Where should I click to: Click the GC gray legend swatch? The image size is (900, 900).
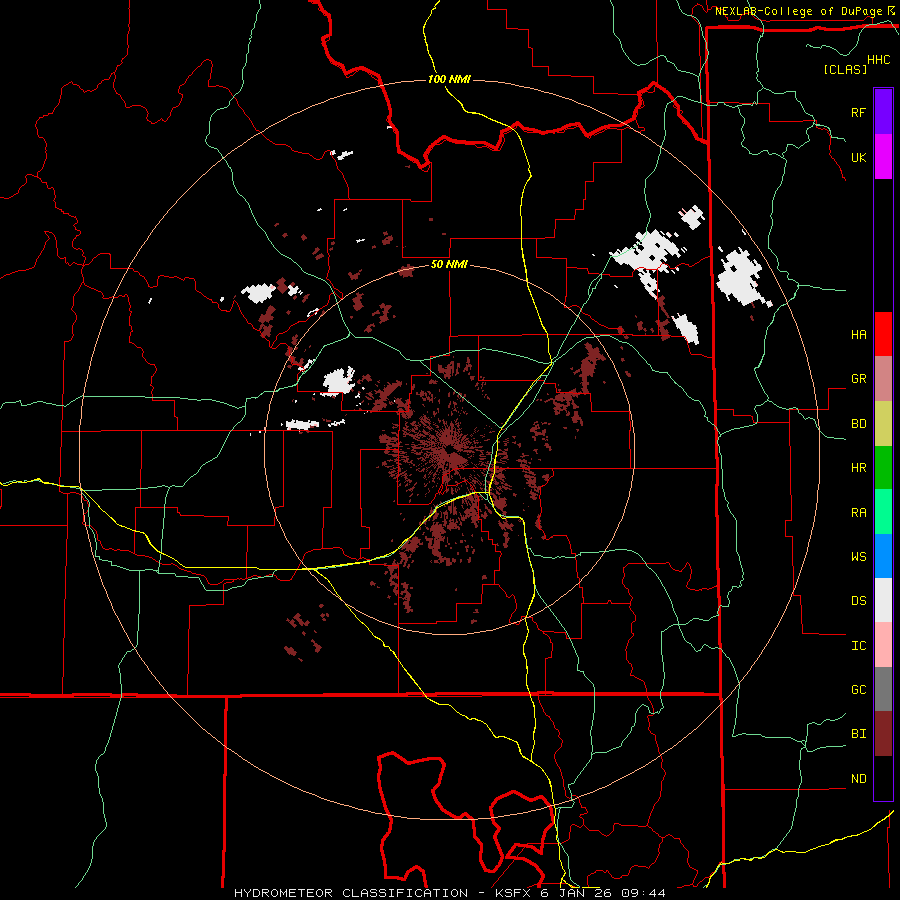[883, 689]
